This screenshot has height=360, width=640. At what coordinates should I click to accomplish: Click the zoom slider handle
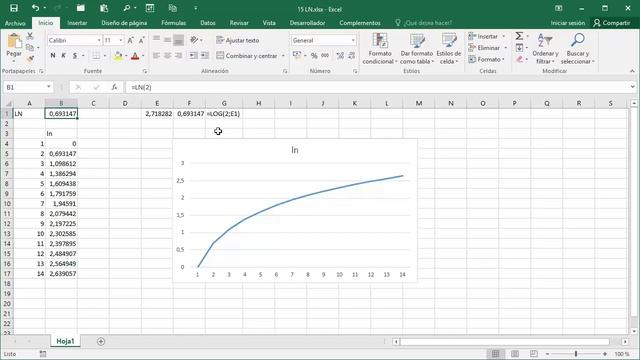pos(576,354)
